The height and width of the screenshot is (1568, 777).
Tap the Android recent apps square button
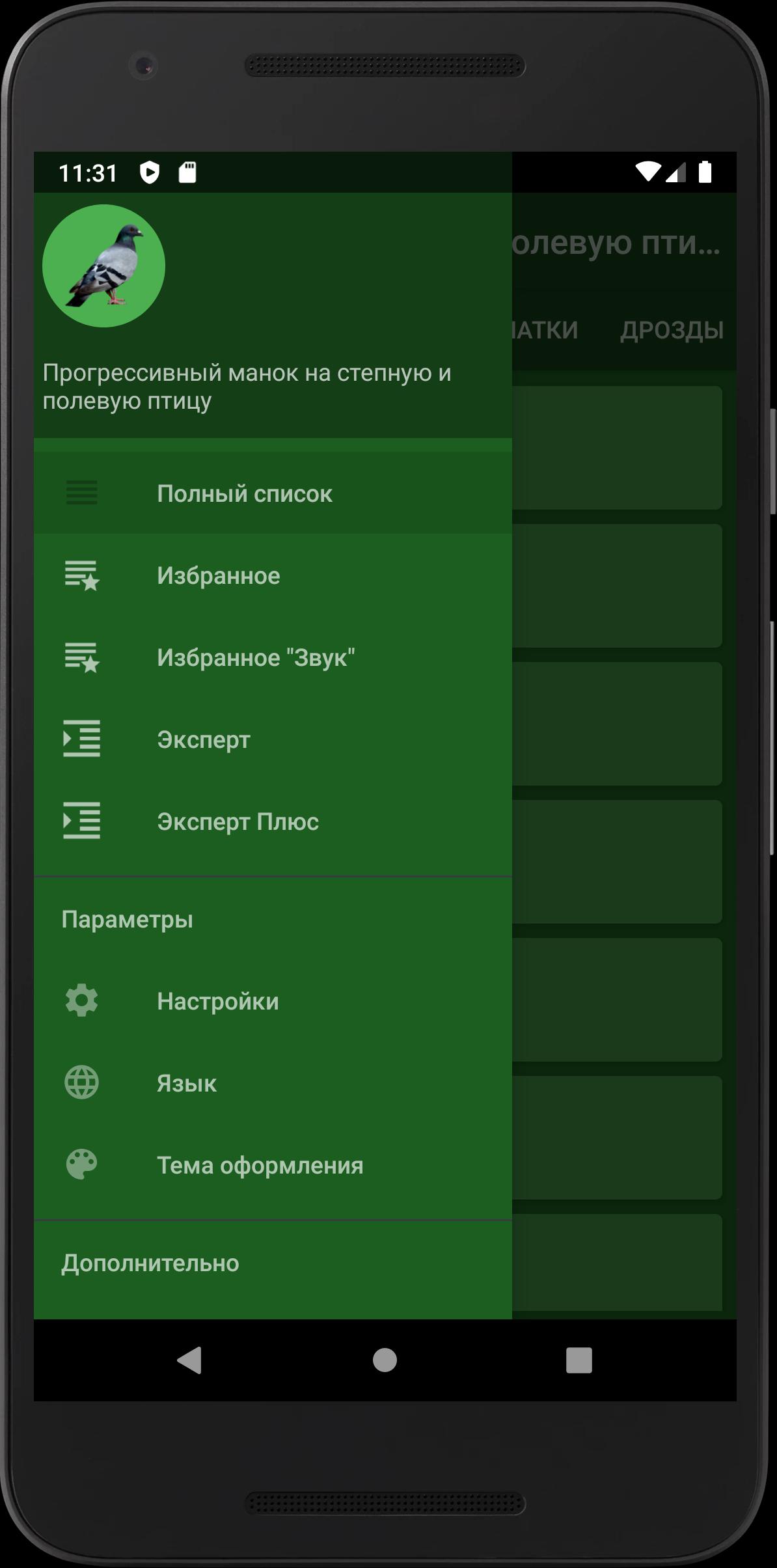579,1360
